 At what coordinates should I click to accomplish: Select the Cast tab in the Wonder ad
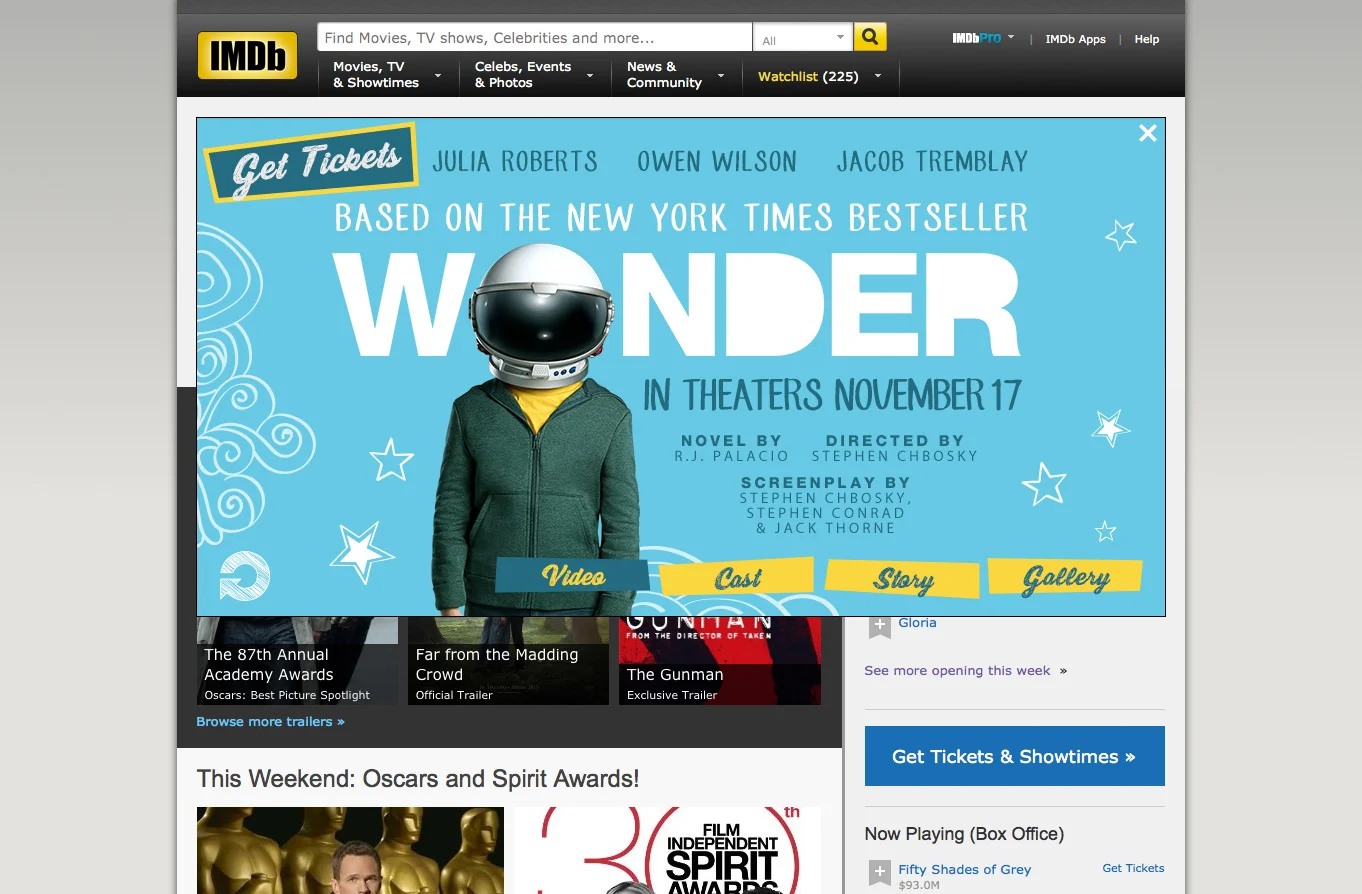click(x=737, y=578)
